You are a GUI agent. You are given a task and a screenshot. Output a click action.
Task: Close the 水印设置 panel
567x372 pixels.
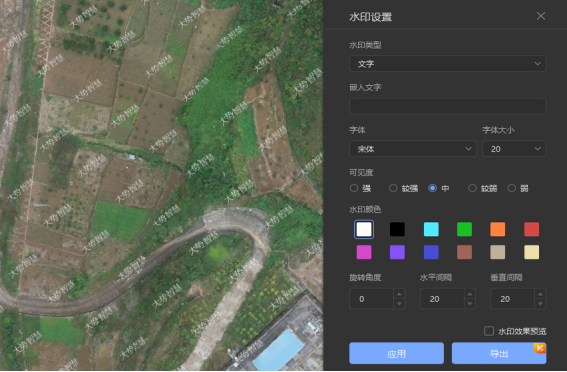[541, 16]
